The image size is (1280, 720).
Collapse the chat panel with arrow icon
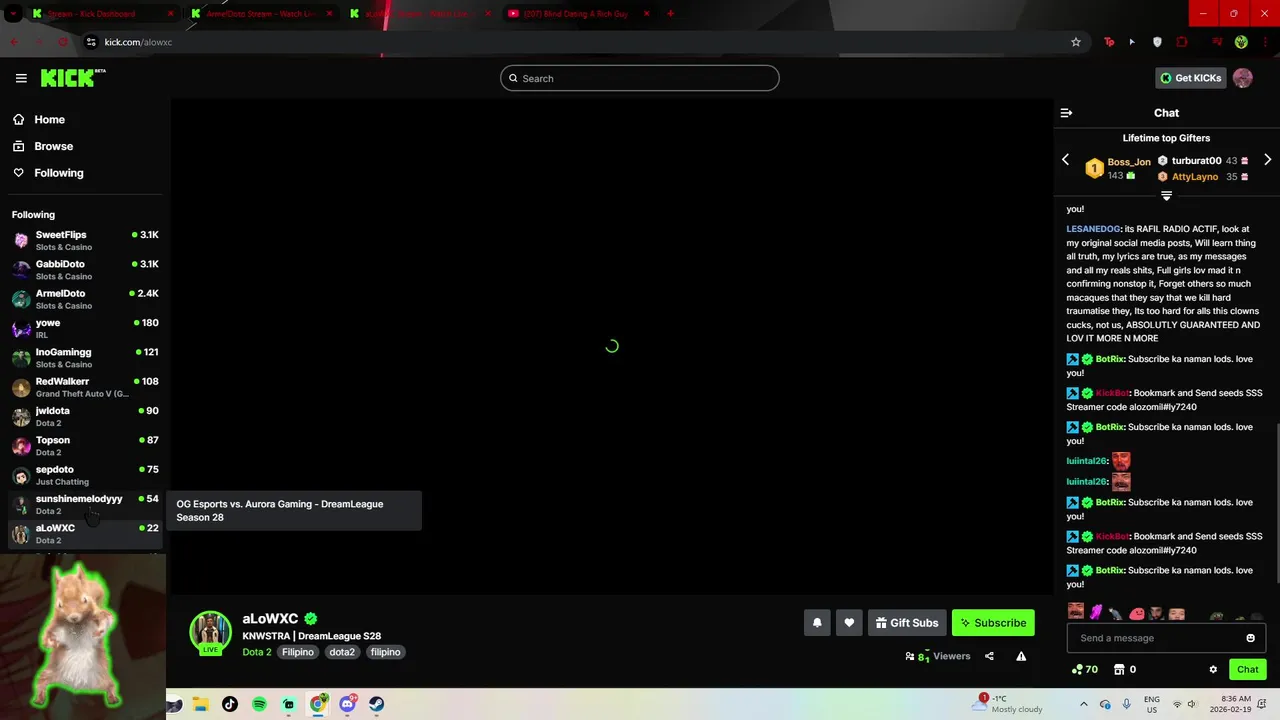(1066, 113)
